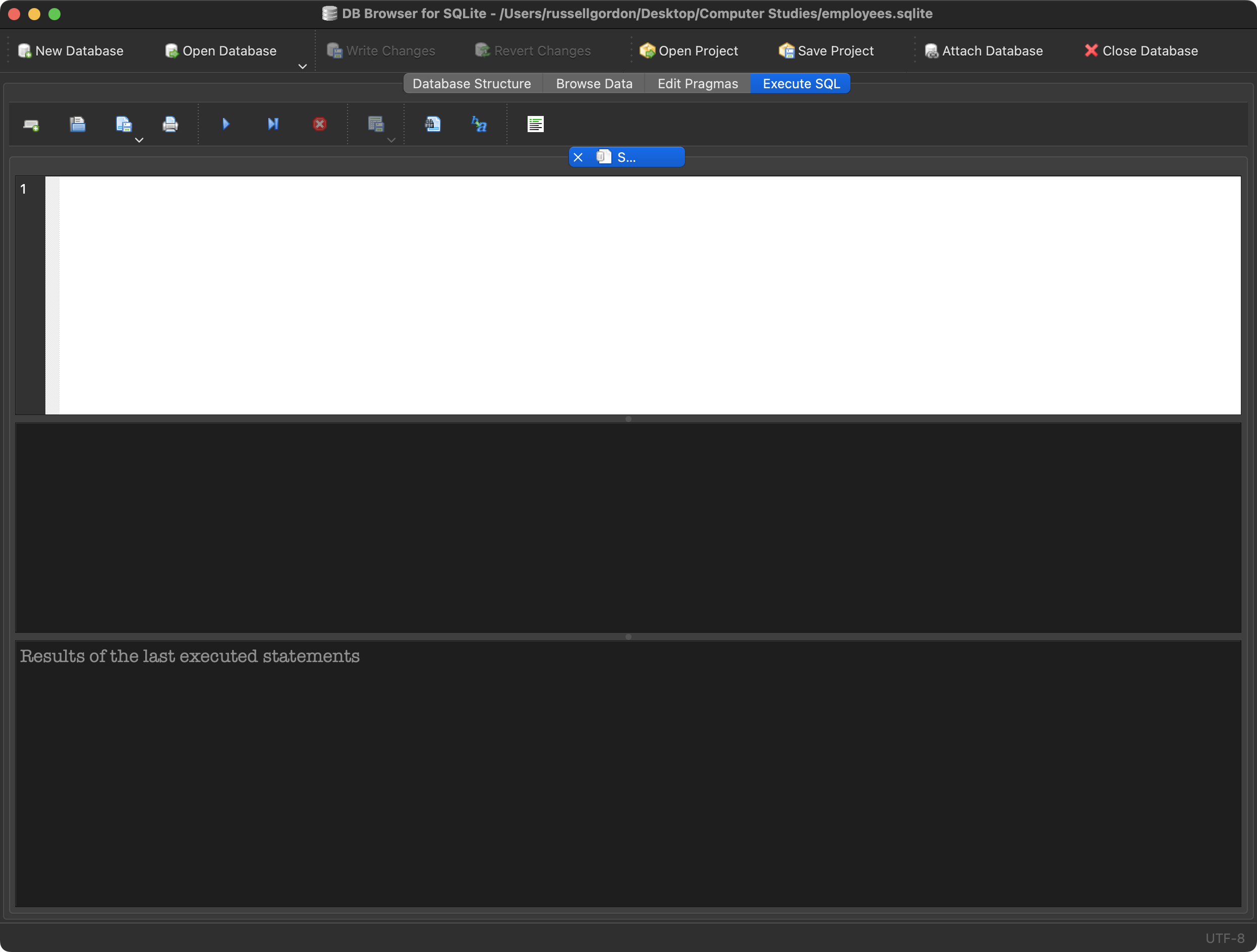
Task: Create a New Database
Action: (x=71, y=50)
